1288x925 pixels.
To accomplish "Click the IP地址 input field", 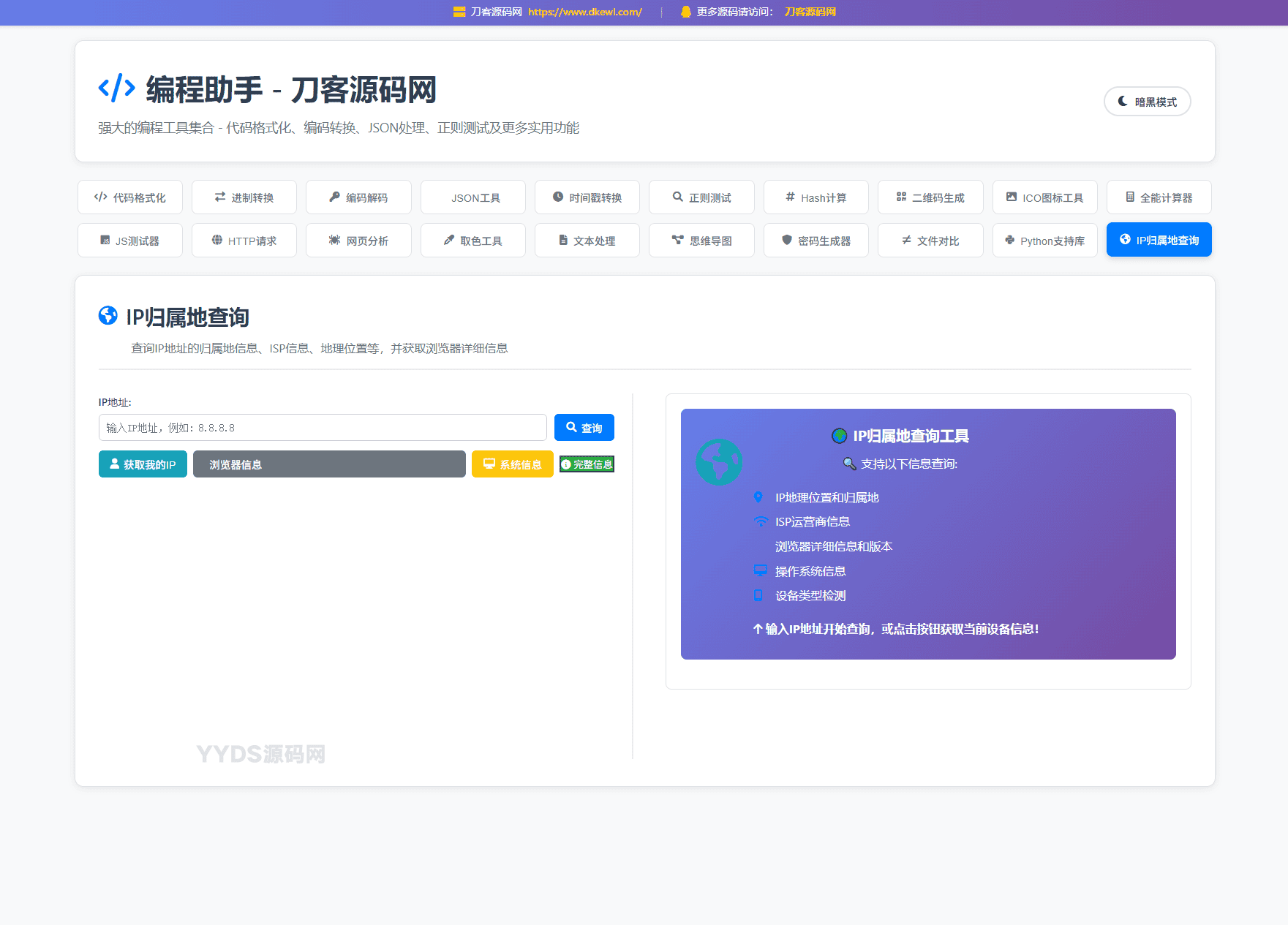I will point(323,428).
